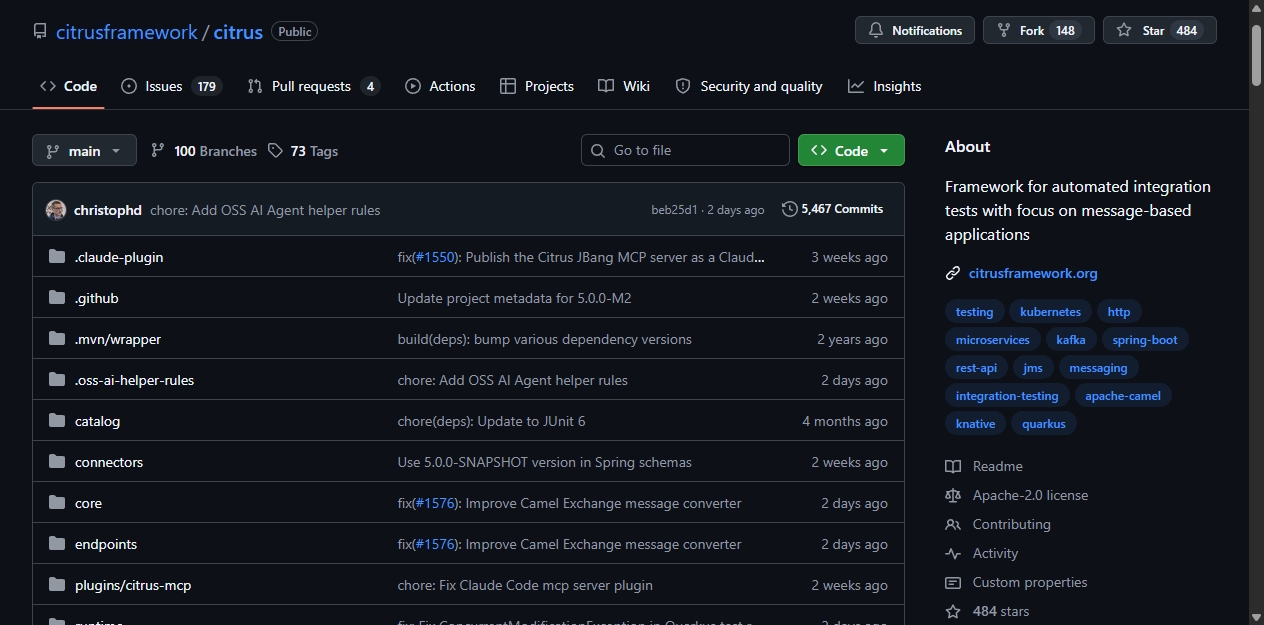Click the pulse icon beside Activity
Image resolution: width=1264 pixels, height=625 pixels.
953,553
